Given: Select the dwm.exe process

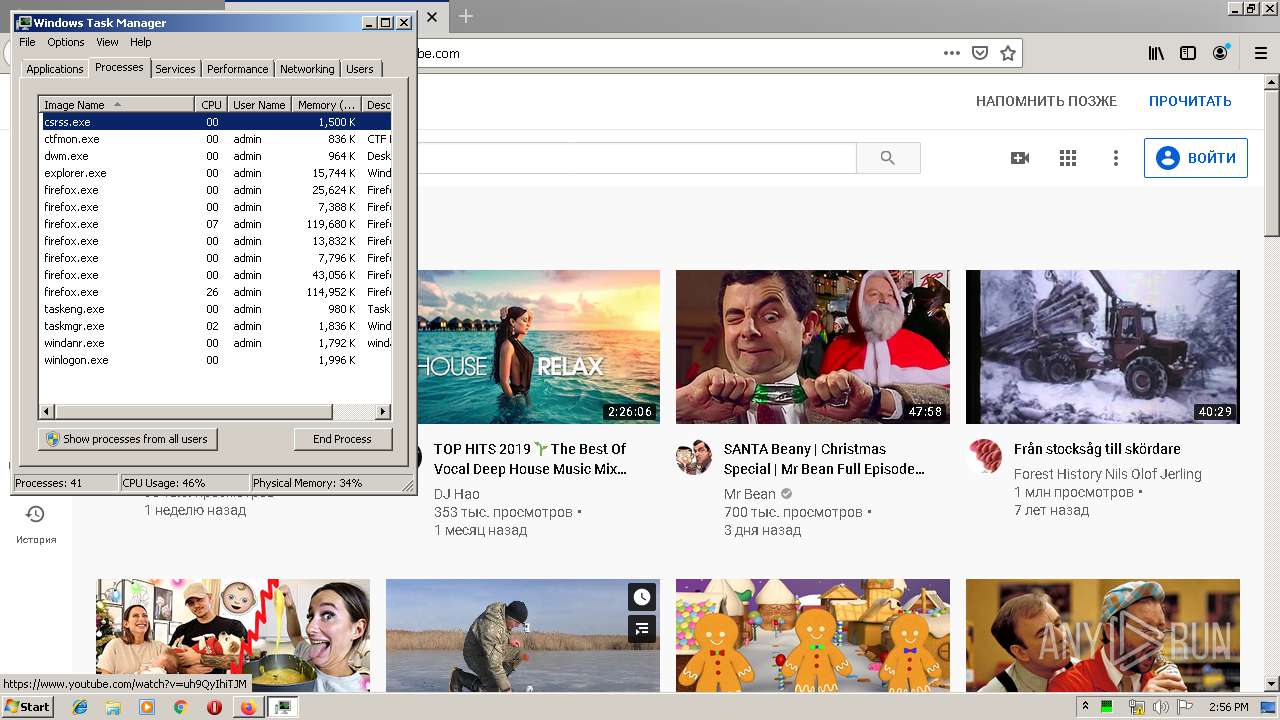Looking at the screenshot, I should (x=215, y=156).
